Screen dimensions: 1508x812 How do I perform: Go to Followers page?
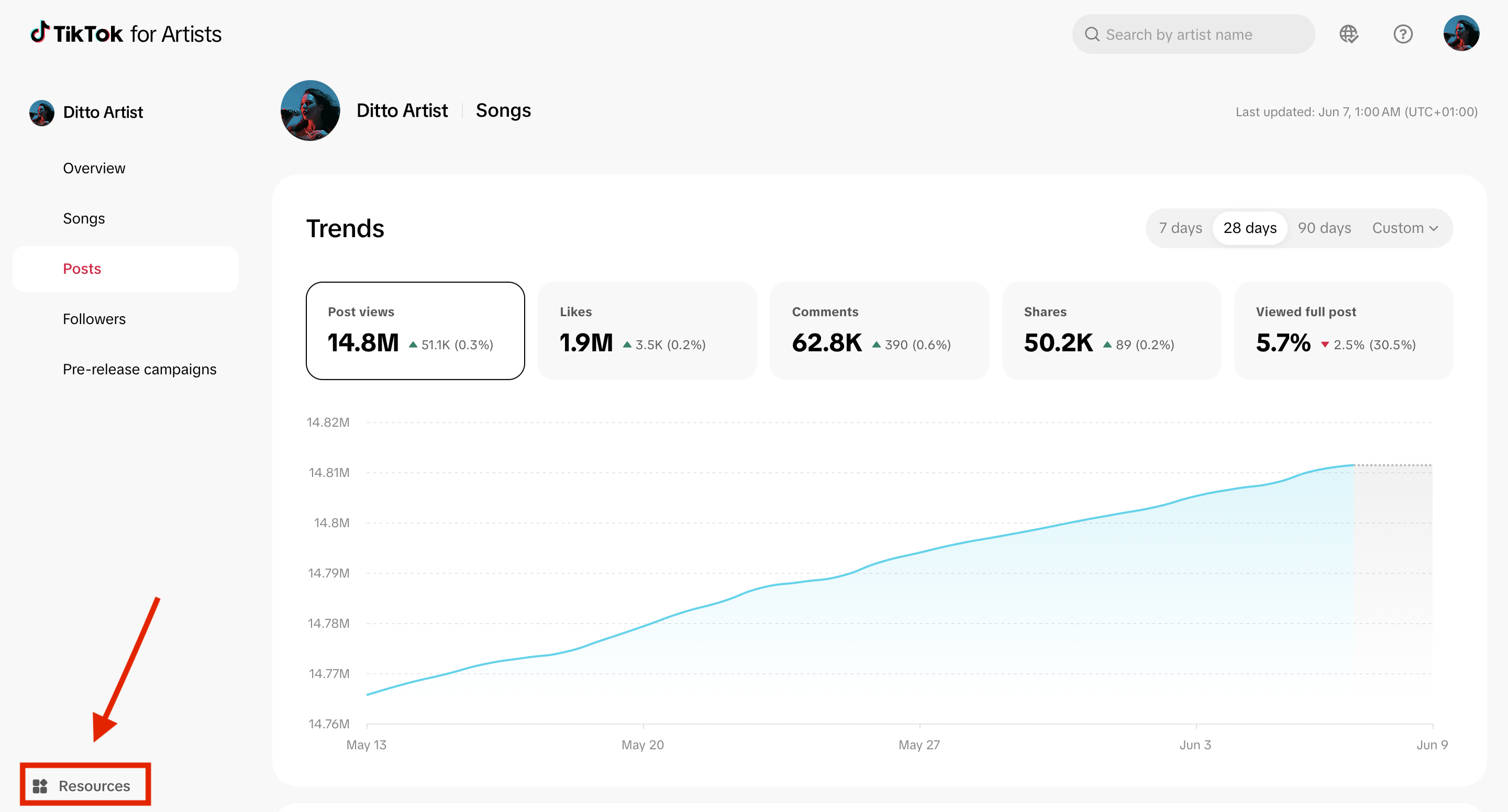(x=94, y=319)
